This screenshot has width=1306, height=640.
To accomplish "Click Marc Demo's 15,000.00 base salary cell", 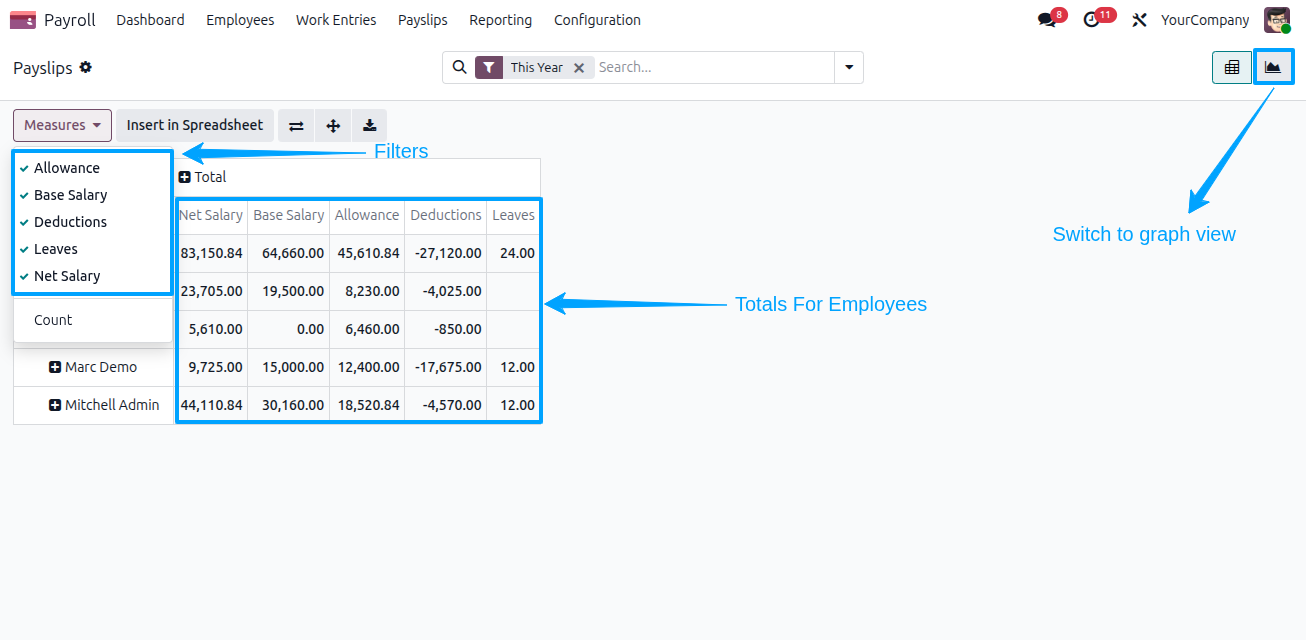I will coord(289,367).
